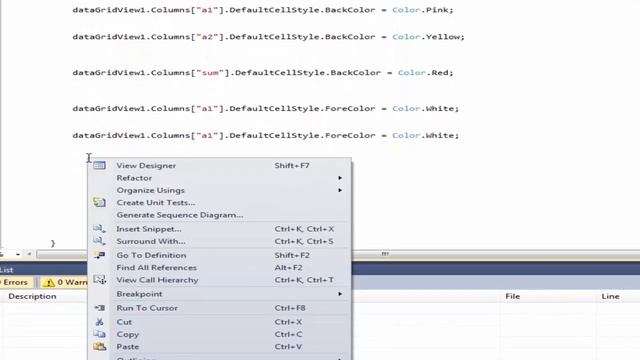The image size is (640, 360).
Task: Open the editor zoom level dropdown arrow
Action: click(18, 254)
